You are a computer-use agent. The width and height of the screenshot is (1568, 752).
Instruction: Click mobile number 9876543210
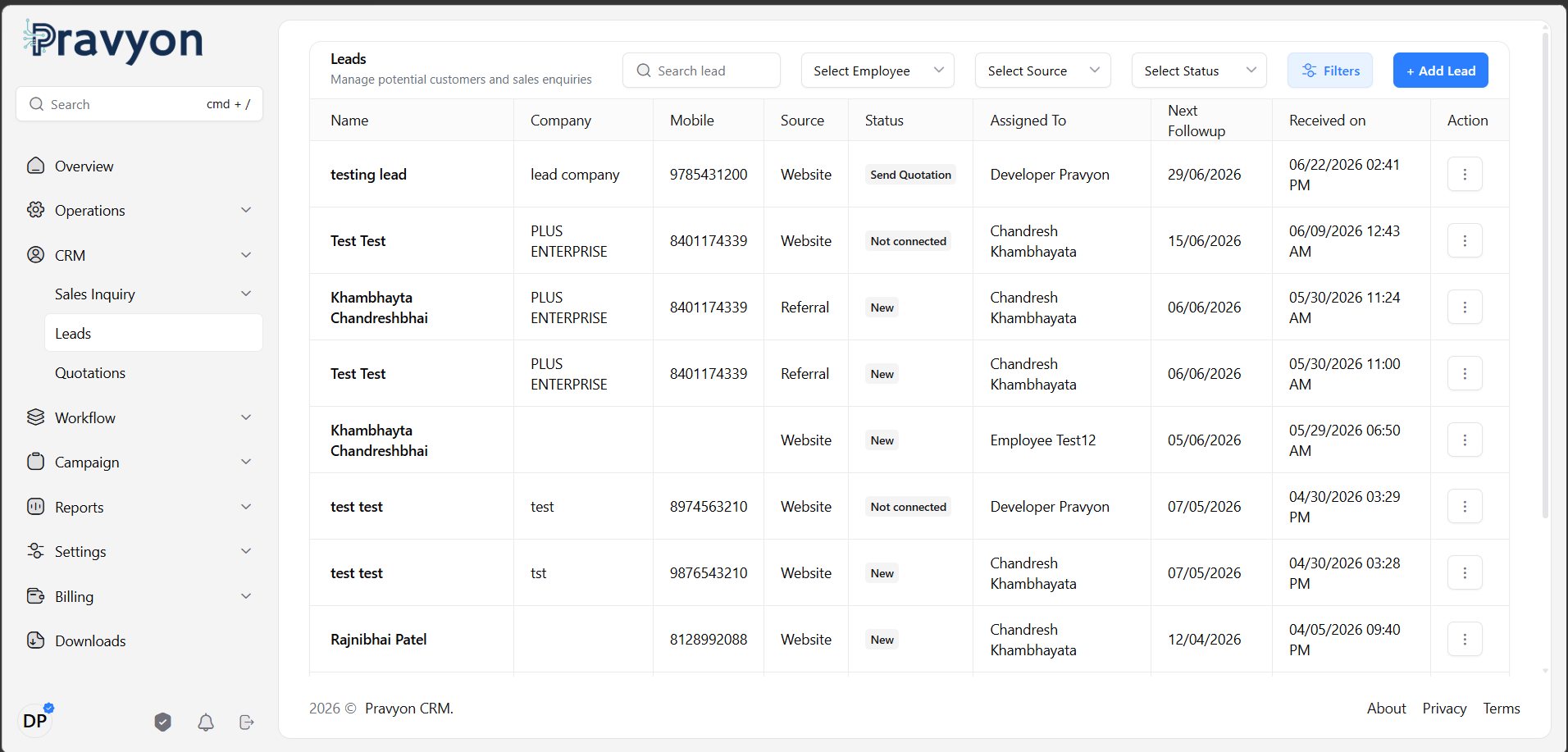coord(709,573)
